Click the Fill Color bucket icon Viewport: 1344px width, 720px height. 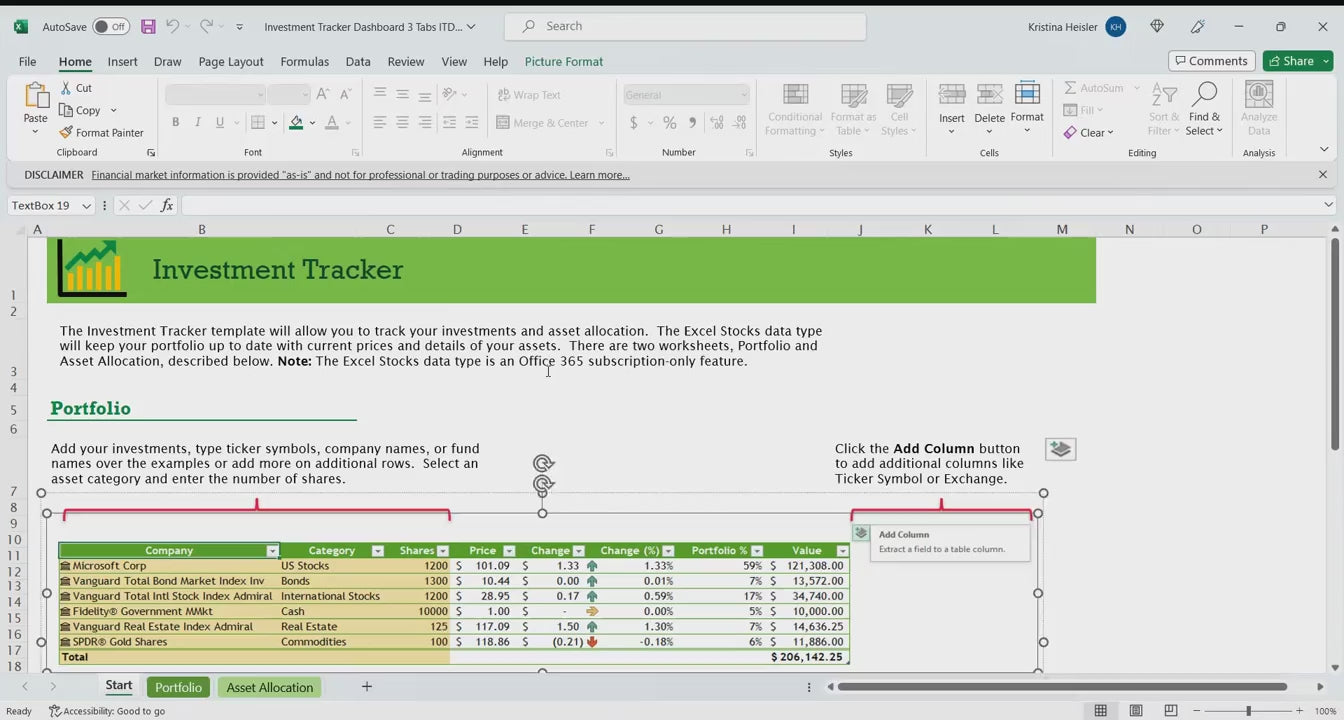click(296, 123)
